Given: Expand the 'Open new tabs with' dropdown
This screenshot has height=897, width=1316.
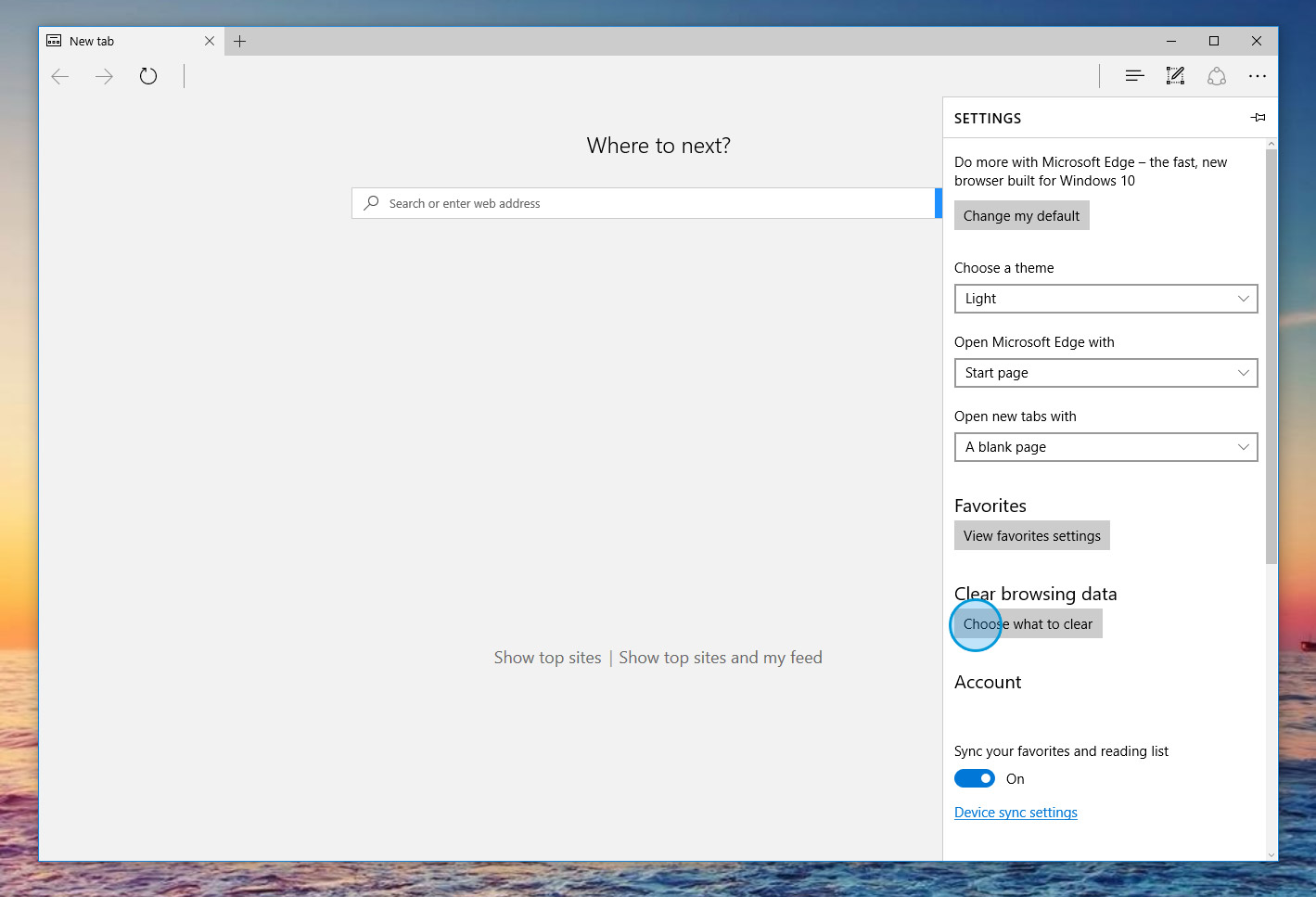Looking at the screenshot, I should point(1105,447).
